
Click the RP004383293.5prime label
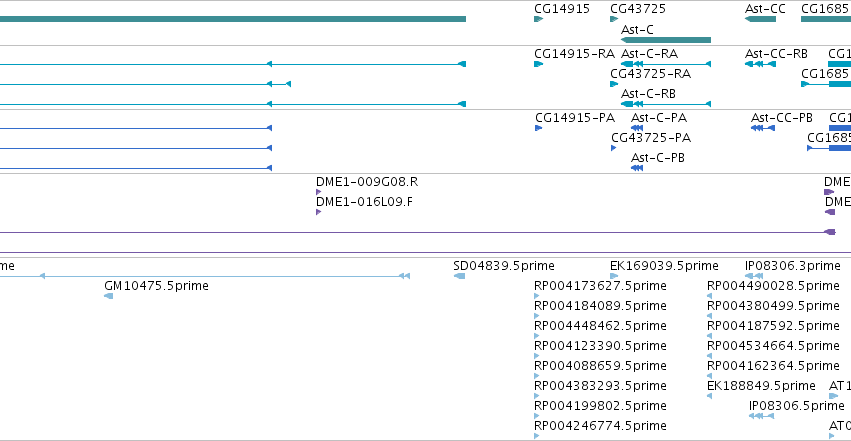600,386
